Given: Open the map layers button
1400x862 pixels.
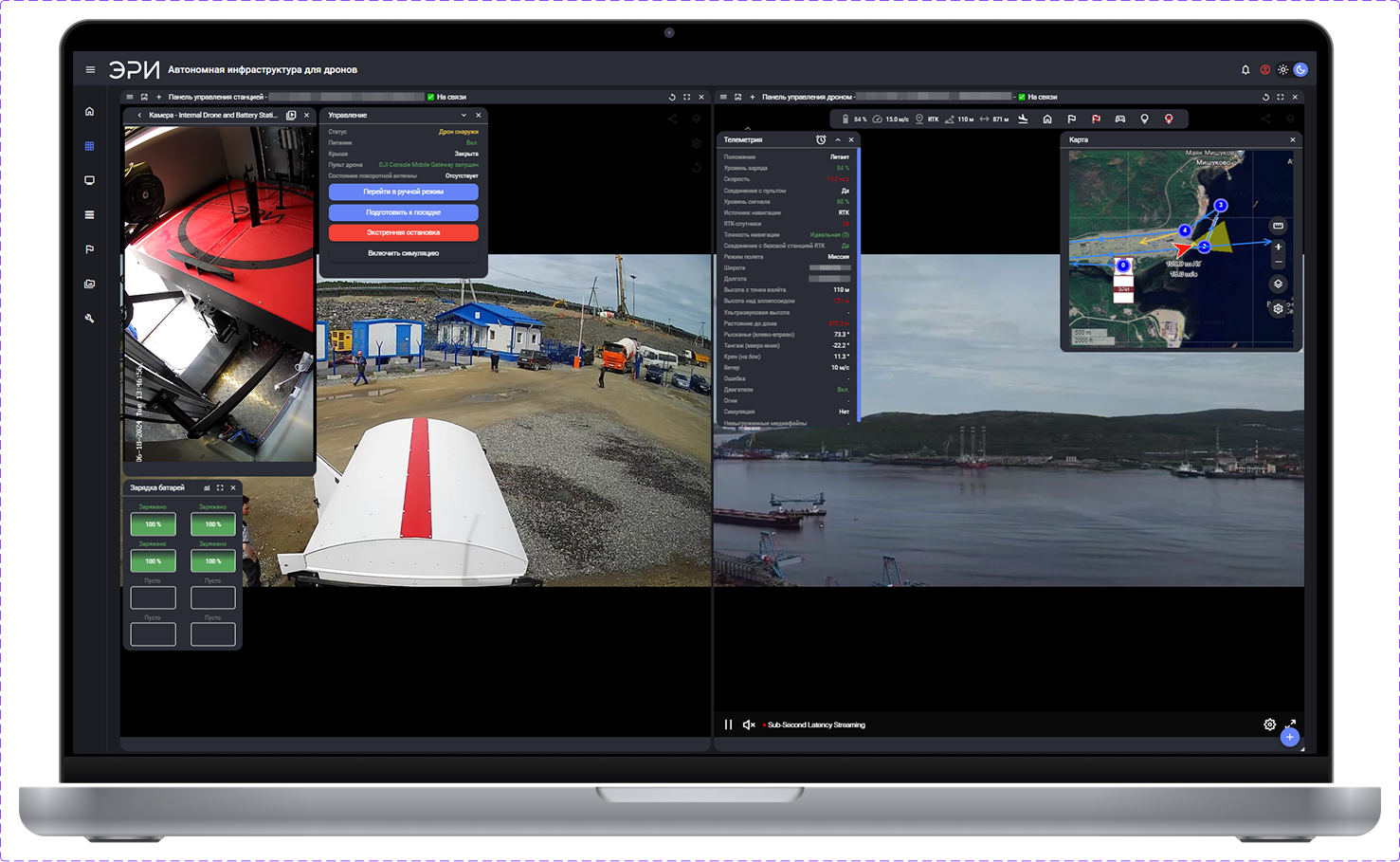Looking at the screenshot, I should pos(1278,284).
